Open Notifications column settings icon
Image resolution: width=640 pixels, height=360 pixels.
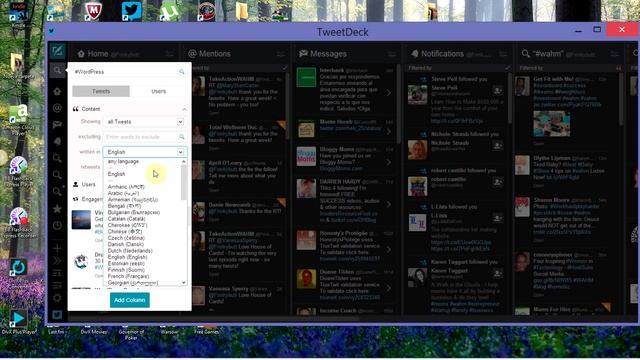(503, 54)
